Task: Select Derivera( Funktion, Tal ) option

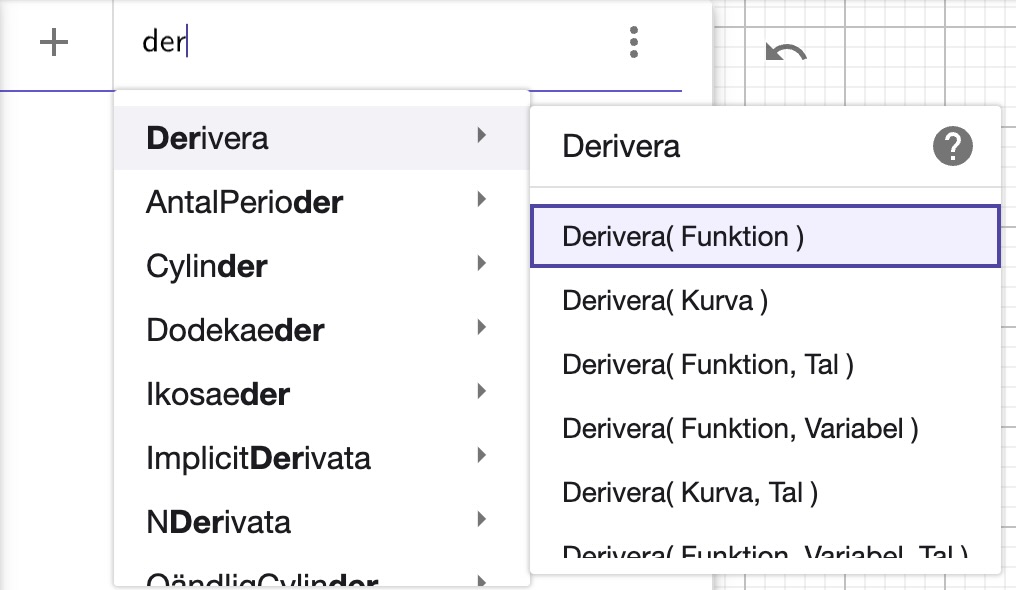Action: point(705,364)
